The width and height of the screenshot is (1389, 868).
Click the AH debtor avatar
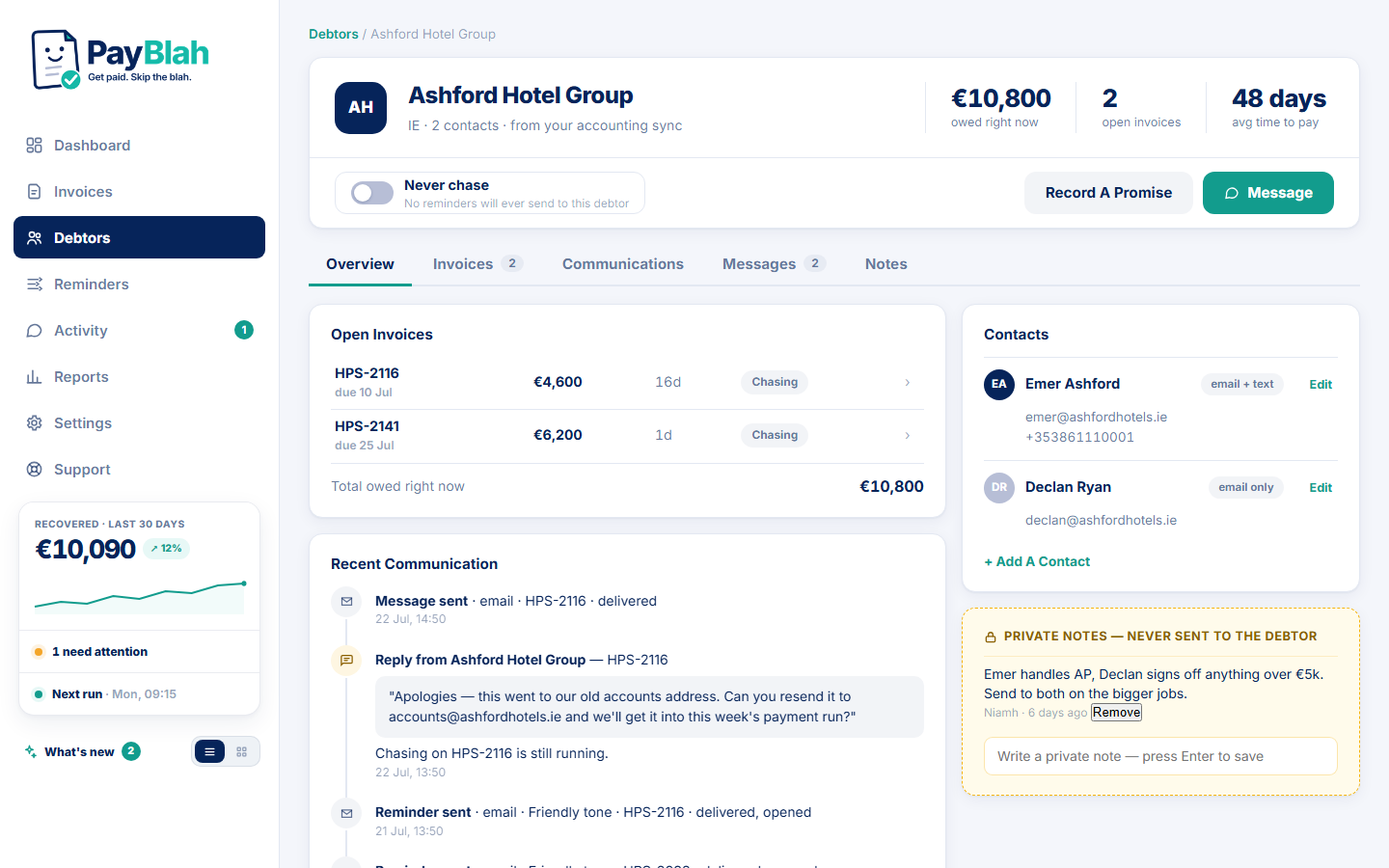(x=361, y=108)
